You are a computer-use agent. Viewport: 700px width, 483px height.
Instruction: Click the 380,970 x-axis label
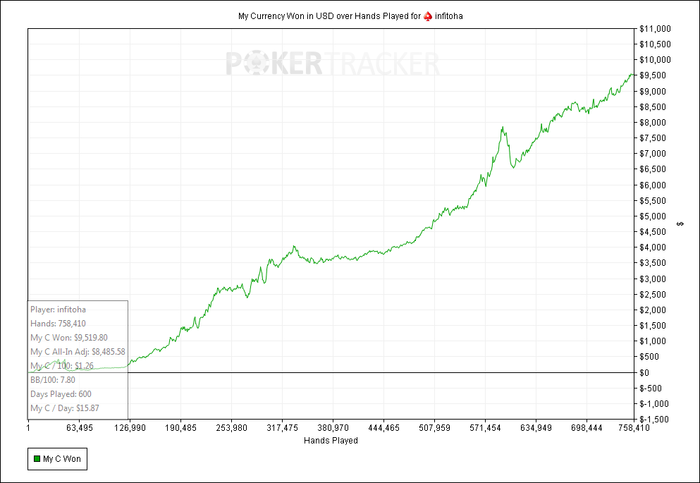[x=333, y=428]
